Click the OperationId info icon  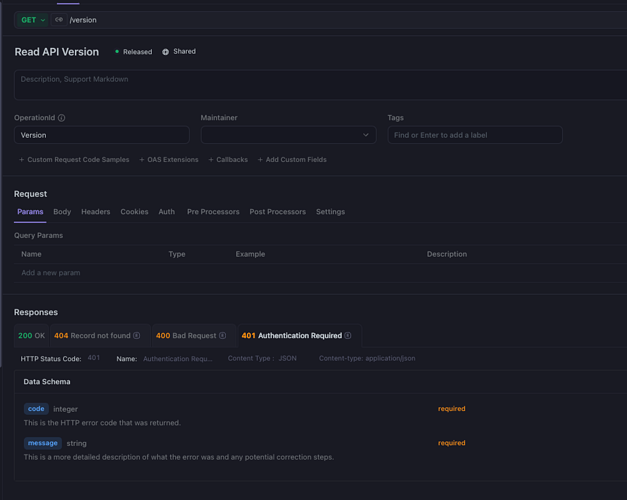(x=61, y=118)
